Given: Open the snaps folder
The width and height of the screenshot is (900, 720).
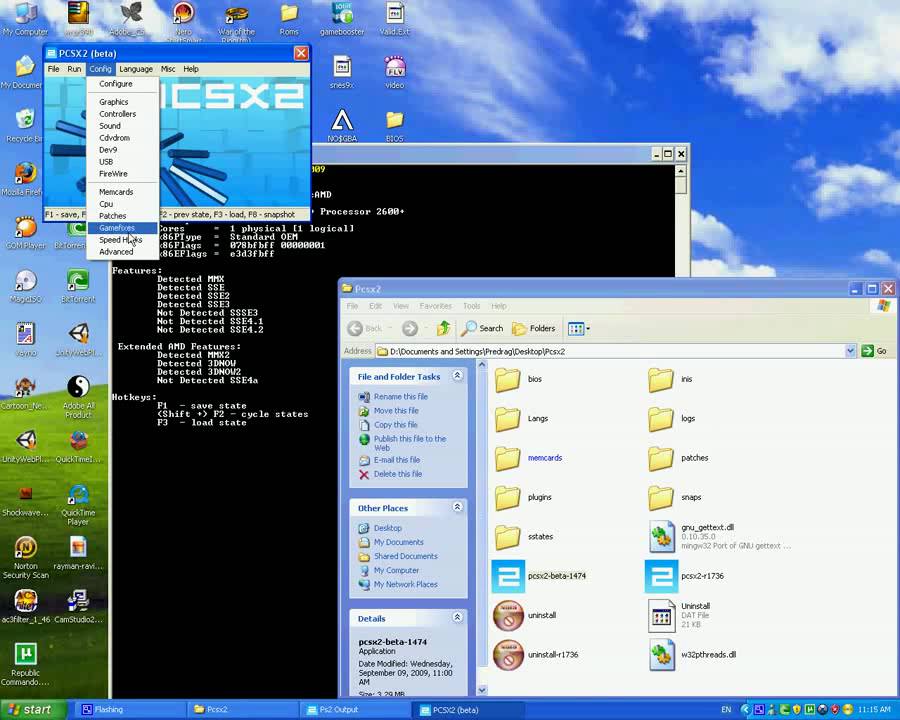Looking at the screenshot, I should click(661, 497).
